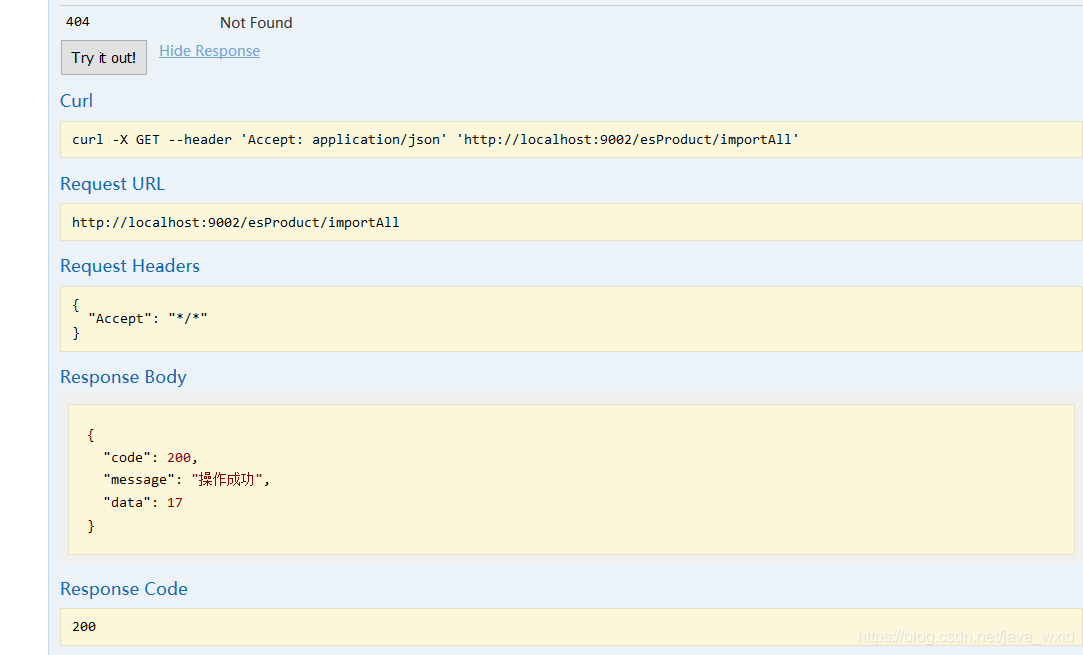Click the Response Body heading
Image resolution: width=1083 pixels, height=655 pixels.
click(123, 377)
